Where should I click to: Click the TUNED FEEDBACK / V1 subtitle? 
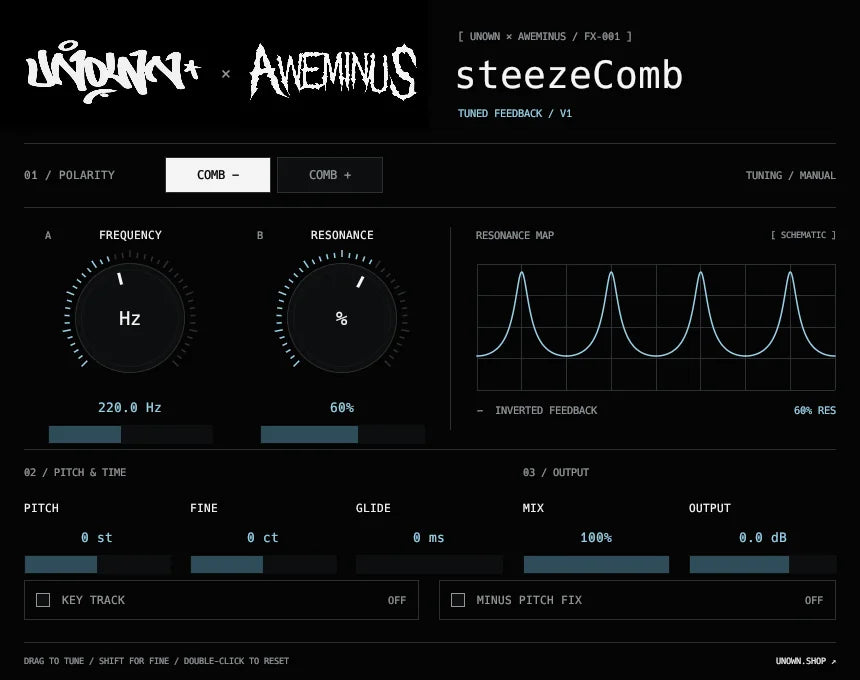[515, 114]
